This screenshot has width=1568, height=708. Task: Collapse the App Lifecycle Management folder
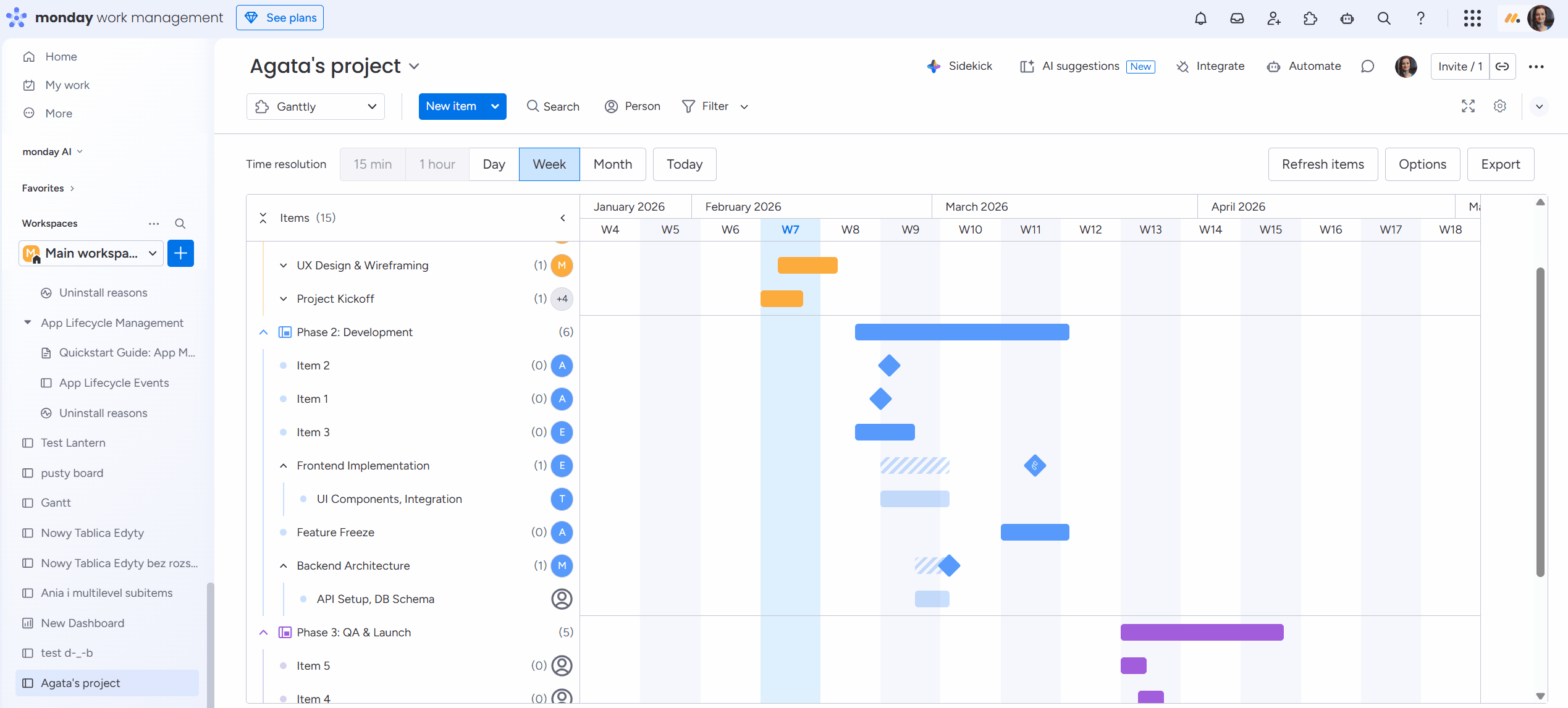(27, 322)
